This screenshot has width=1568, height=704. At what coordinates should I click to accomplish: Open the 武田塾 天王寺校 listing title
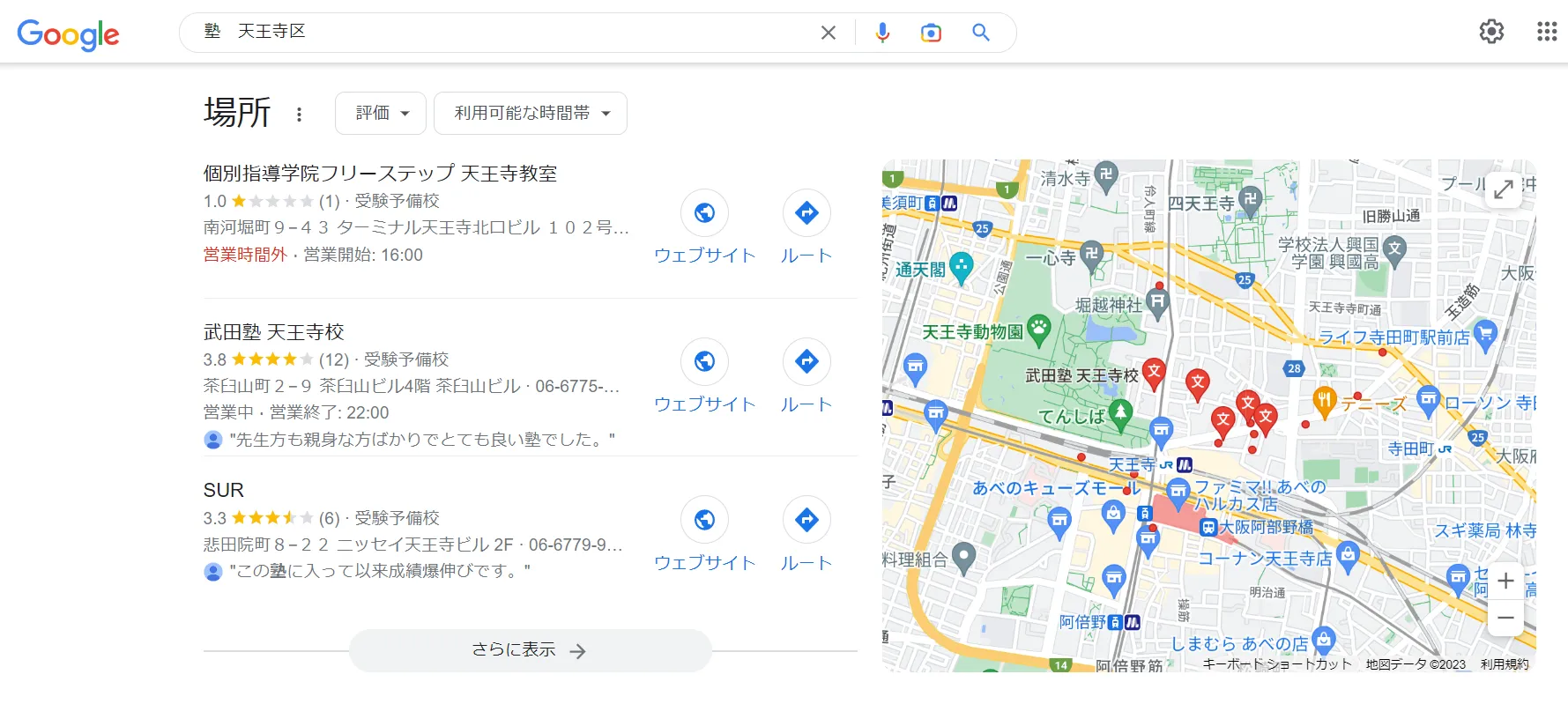point(273,332)
